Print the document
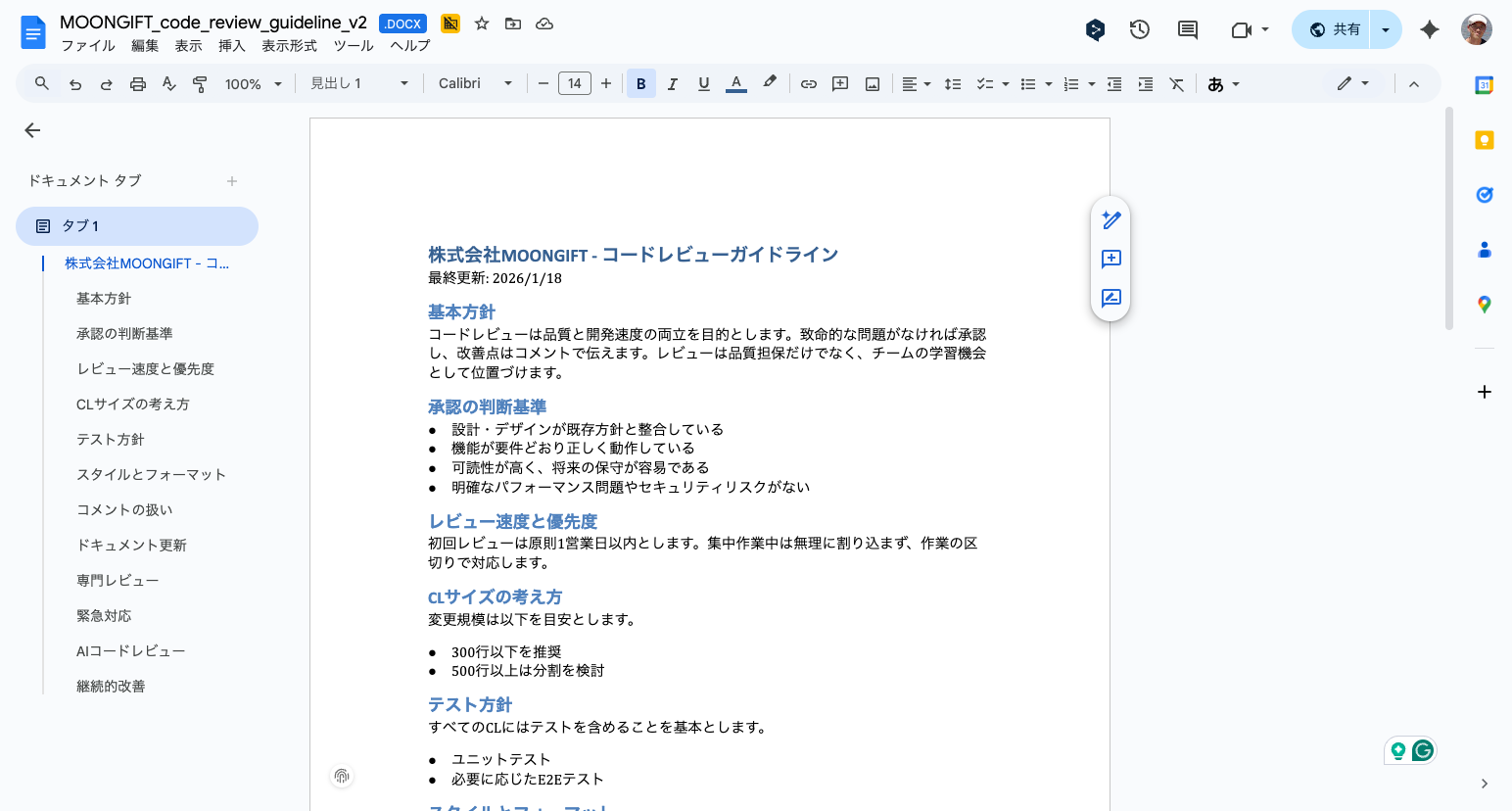1512x811 pixels. [x=138, y=84]
